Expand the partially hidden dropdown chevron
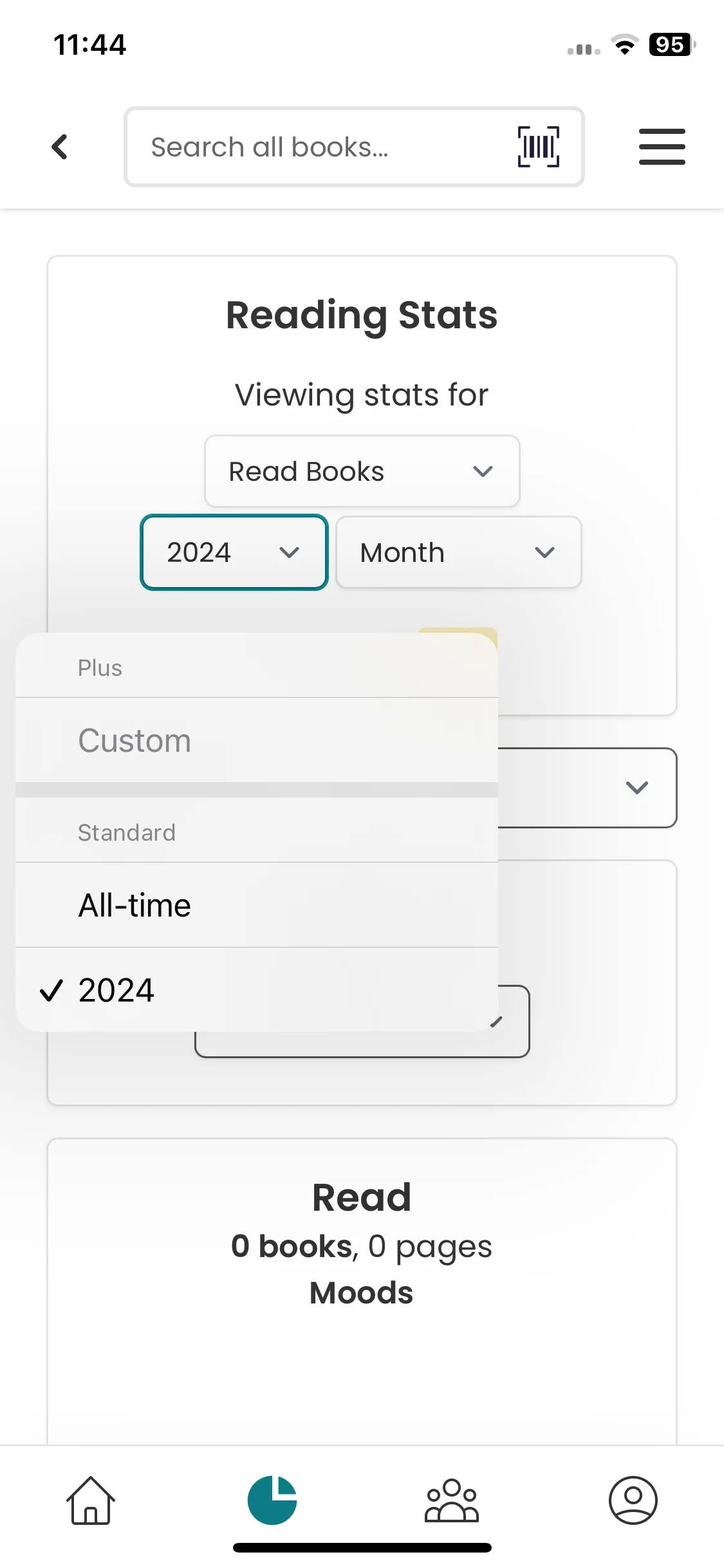The image size is (724, 1568). 636,787
